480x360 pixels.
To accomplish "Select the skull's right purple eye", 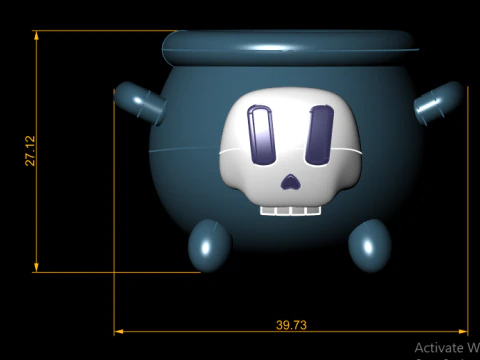I will [x=320, y=135].
